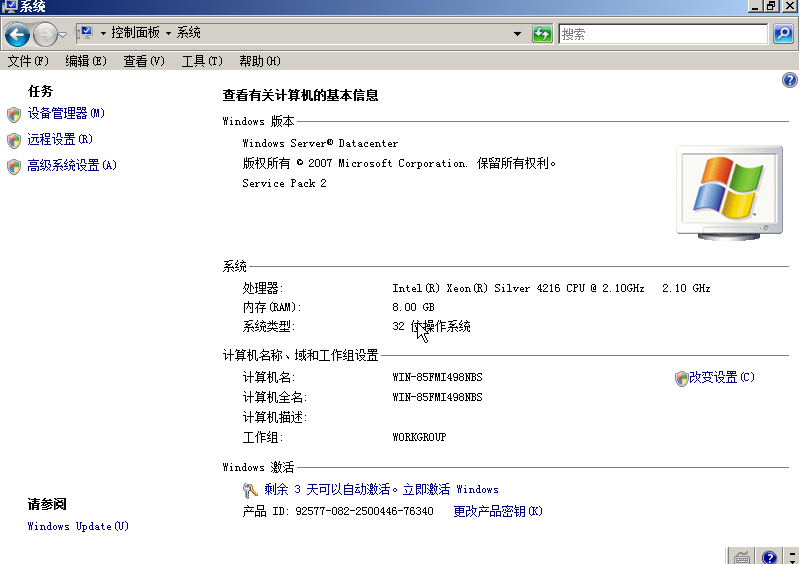The height and width of the screenshot is (564, 799).
Task: Click the 任务 heading in the left pane
Action: pyautogui.click(x=40, y=91)
